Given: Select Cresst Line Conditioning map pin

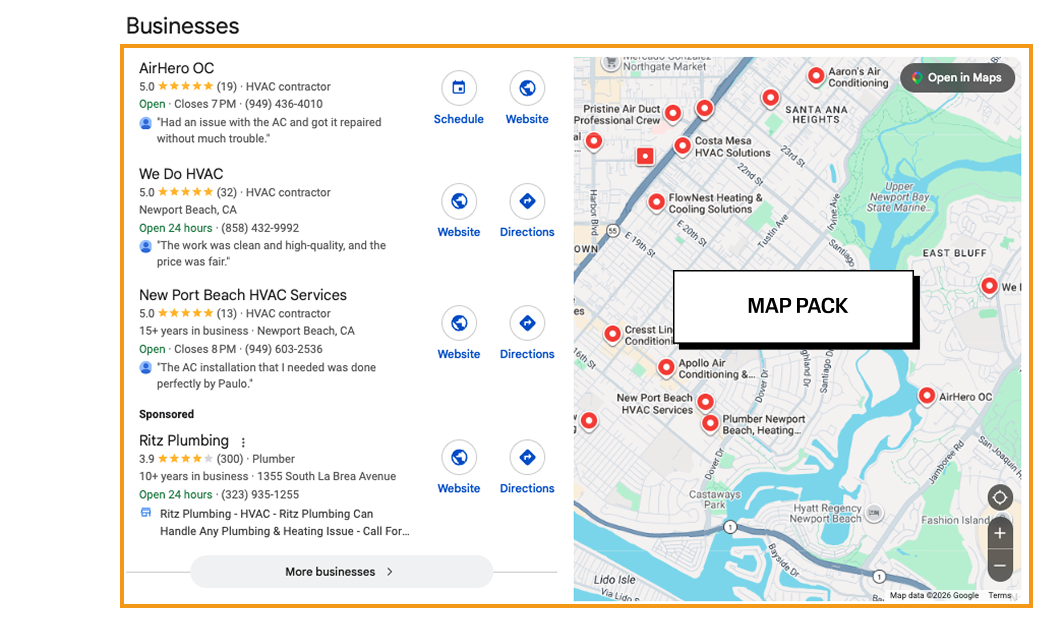Looking at the screenshot, I should click(x=612, y=333).
